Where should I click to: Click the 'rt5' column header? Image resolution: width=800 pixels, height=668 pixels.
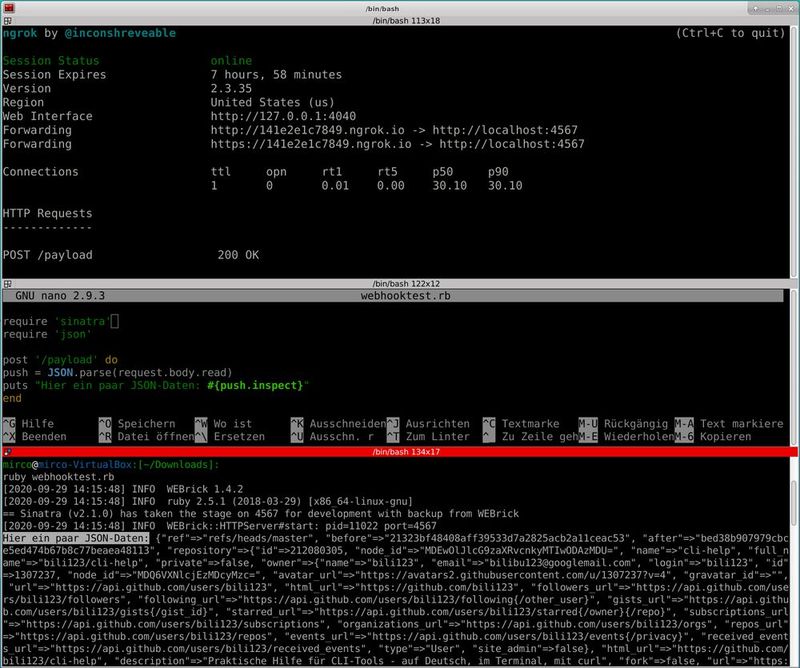pos(387,172)
